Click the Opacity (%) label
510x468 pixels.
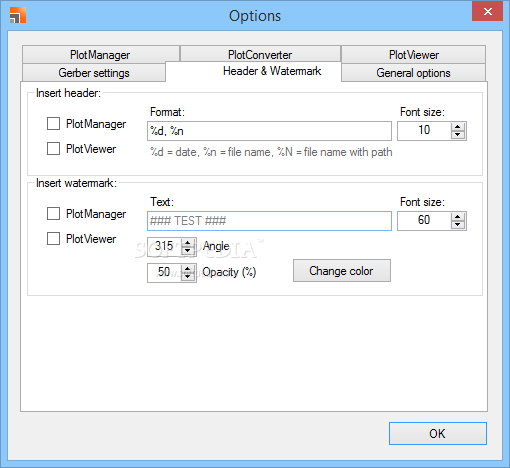point(229,272)
